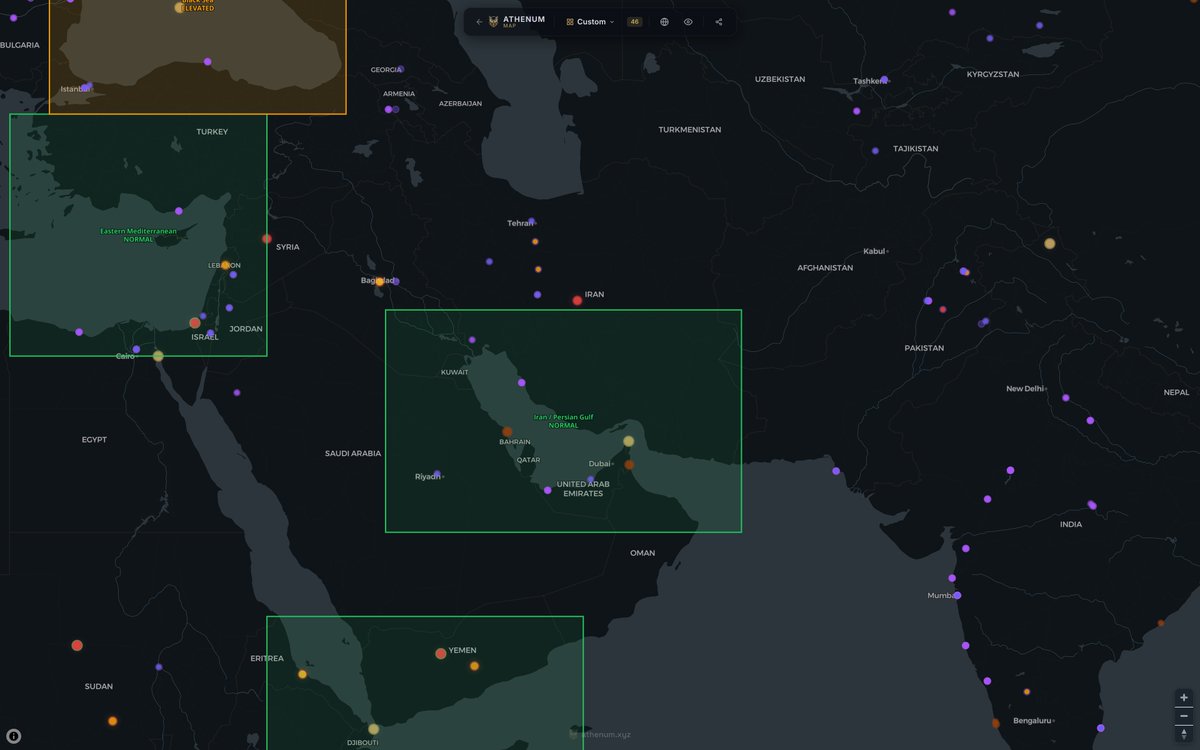The width and height of the screenshot is (1200, 750).
Task: Select the purple marker at Mumbai
Action: (x=957, y=595)
